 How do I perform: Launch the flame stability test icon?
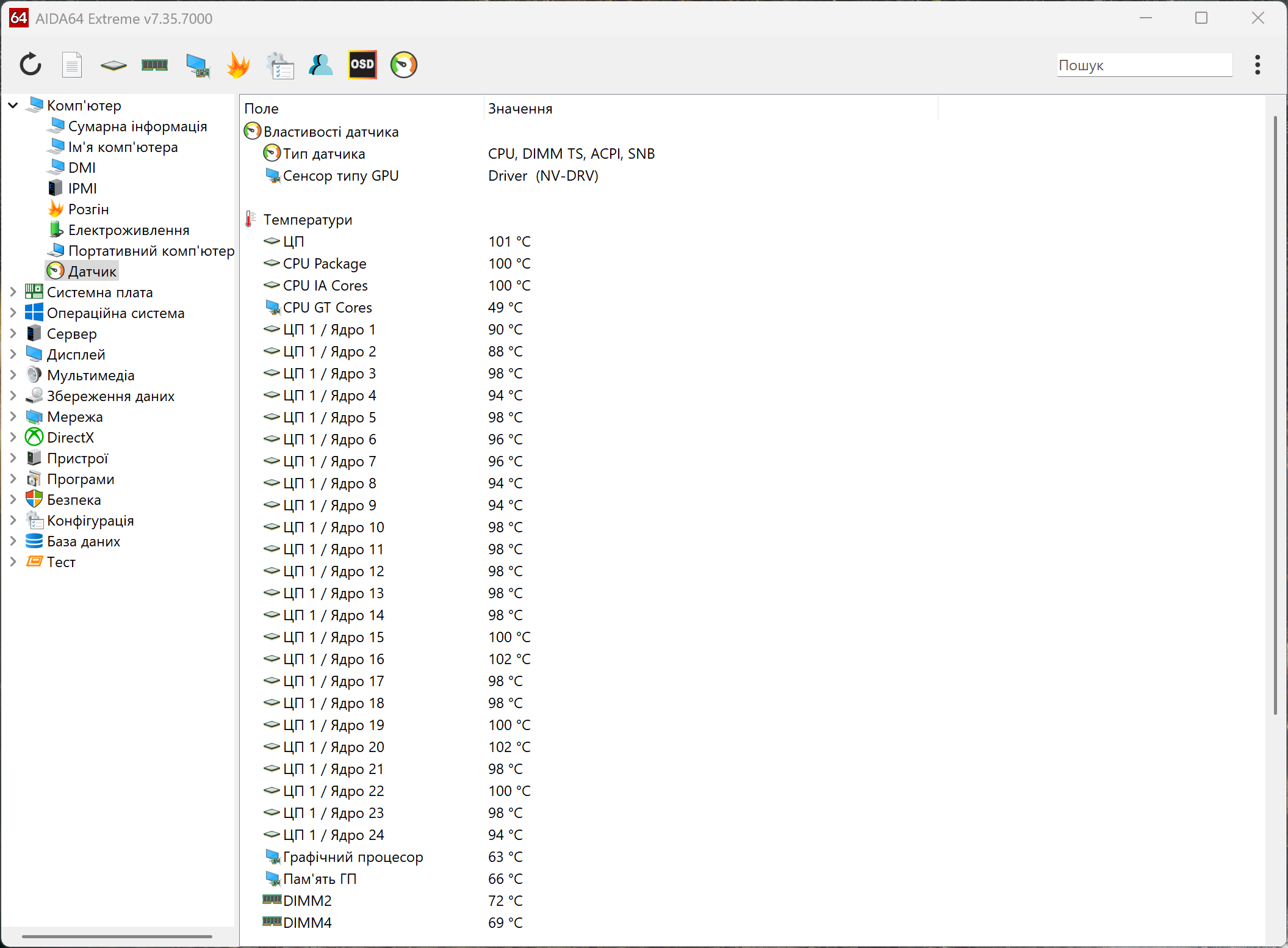238,65
